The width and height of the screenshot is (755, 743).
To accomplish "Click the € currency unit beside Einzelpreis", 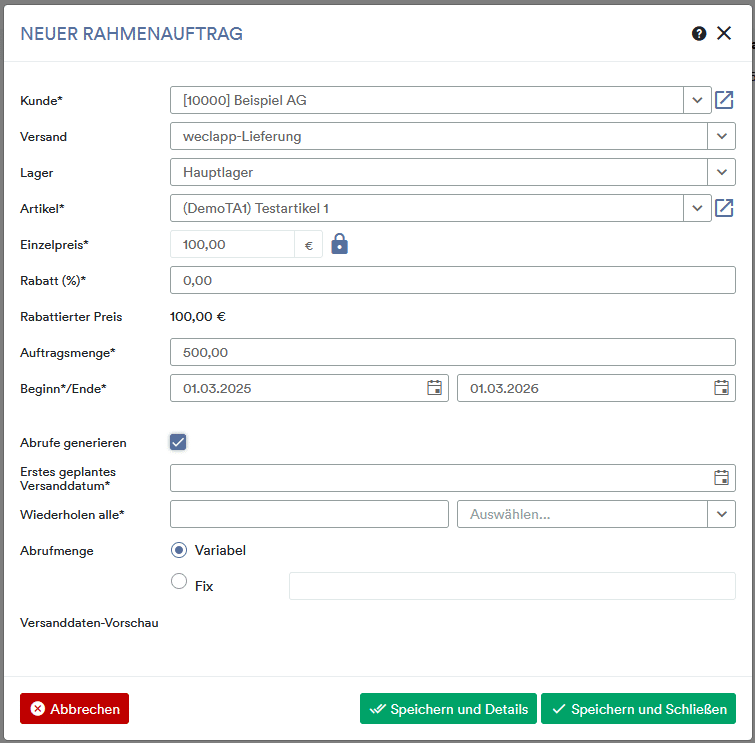I will [309, 245].
